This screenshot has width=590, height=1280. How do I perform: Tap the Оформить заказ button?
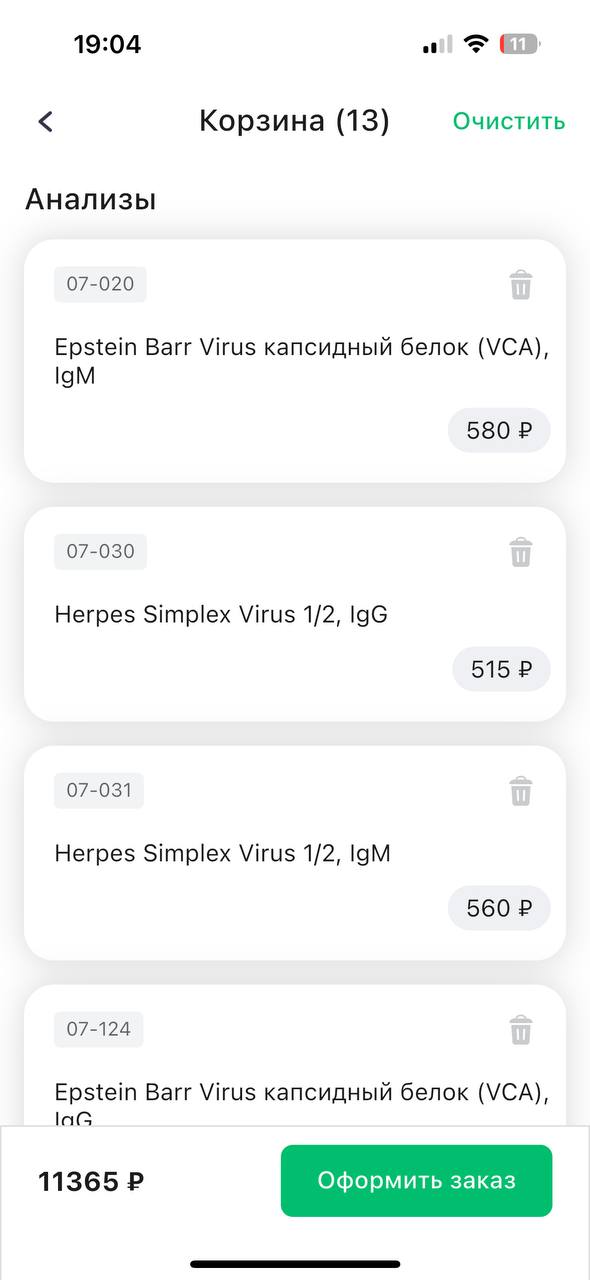point(416,1181)
